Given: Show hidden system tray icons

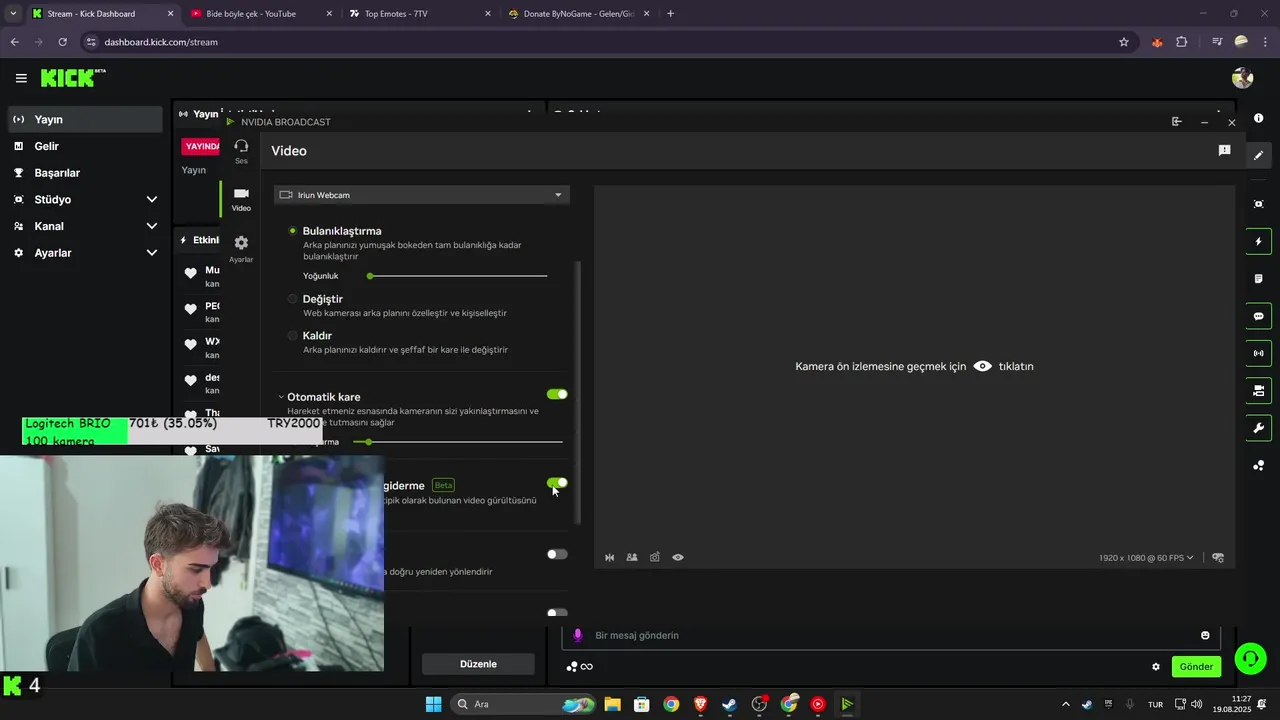Looking at the screenshot, I should pos(1065,704).
